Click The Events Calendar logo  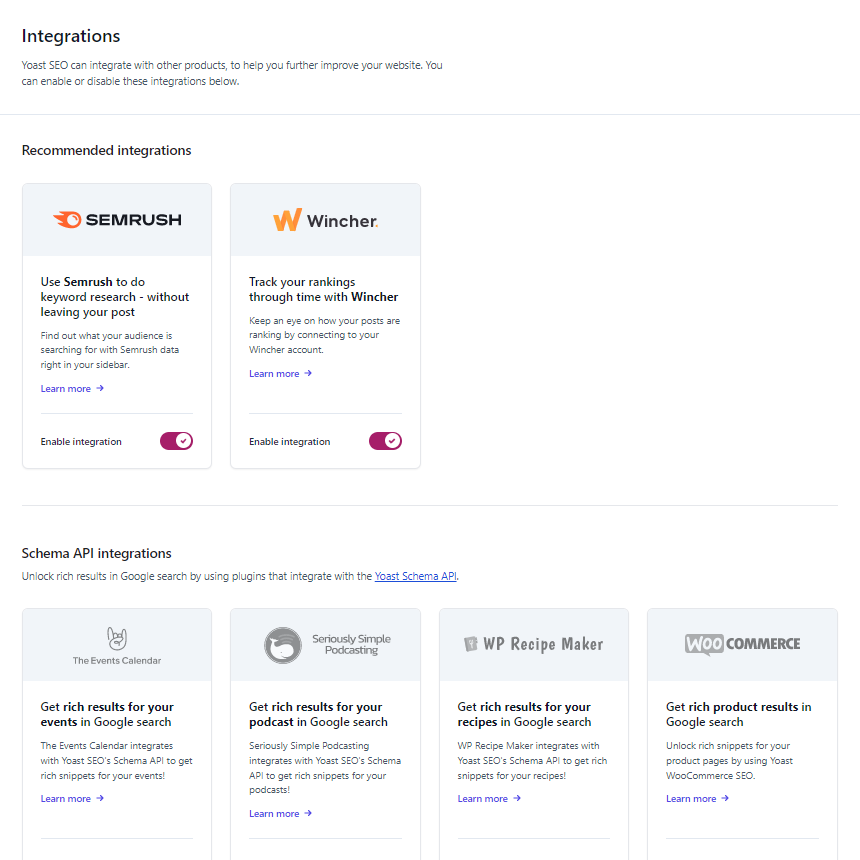(x=117, y=645)
